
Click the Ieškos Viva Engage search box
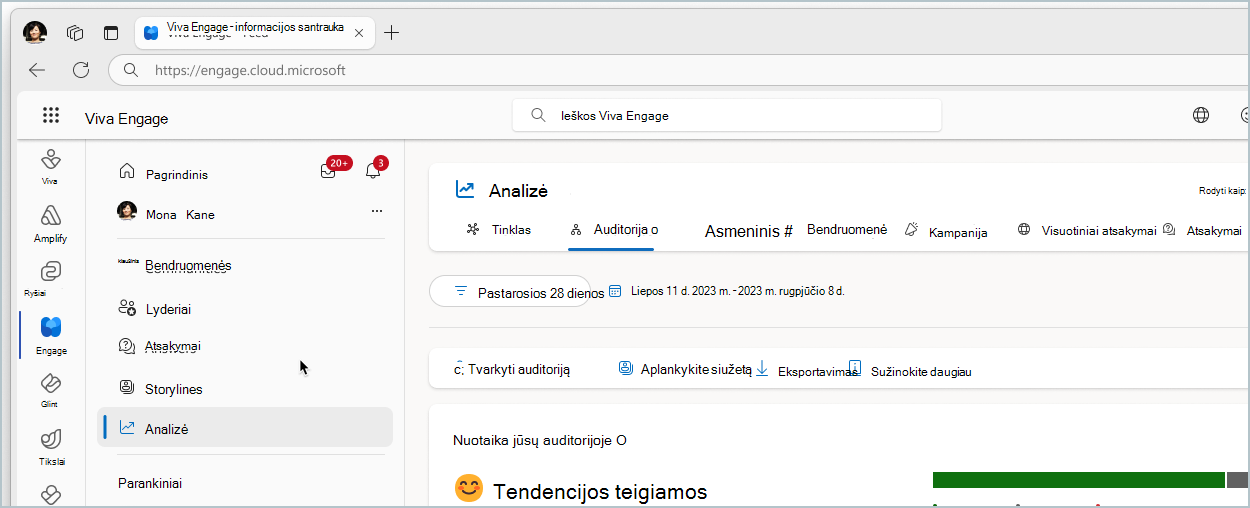click(727, 115)
